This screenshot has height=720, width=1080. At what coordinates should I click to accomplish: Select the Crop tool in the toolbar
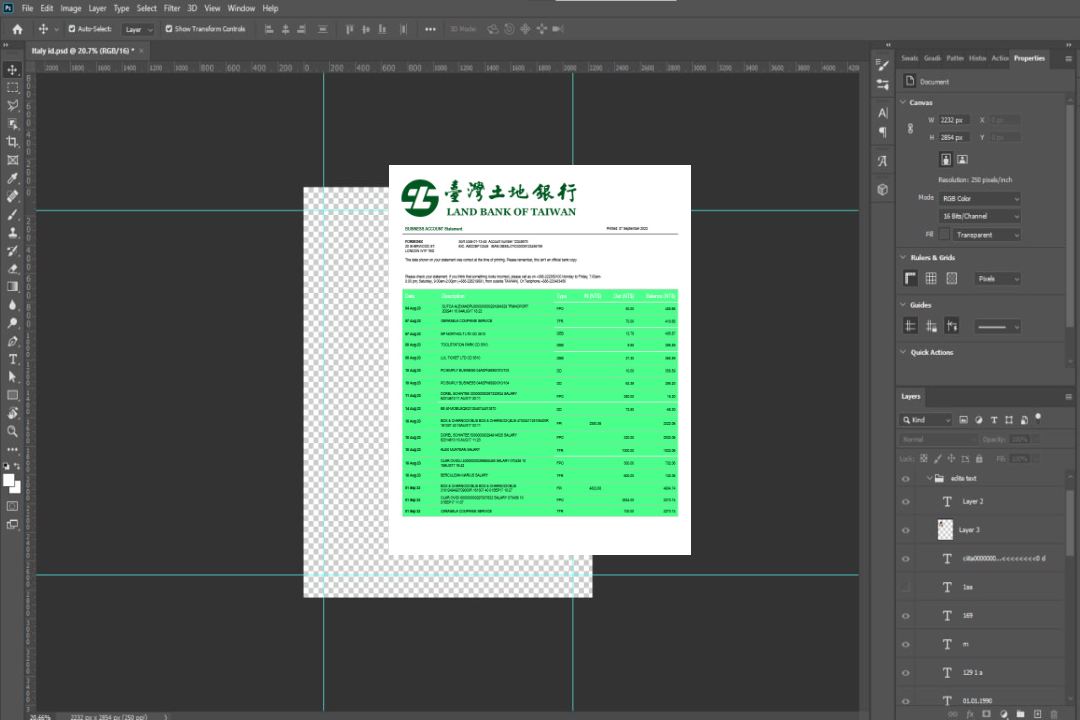(x=13, y=142)
